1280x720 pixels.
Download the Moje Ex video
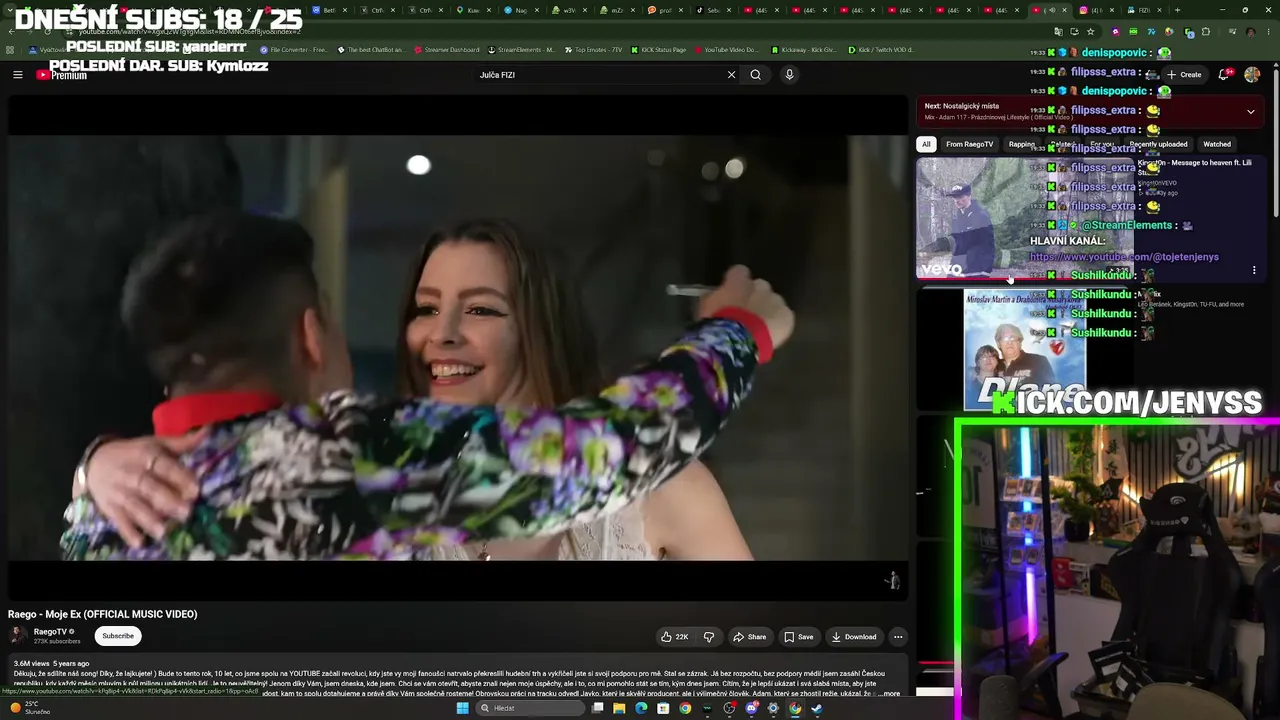[853, 637]
